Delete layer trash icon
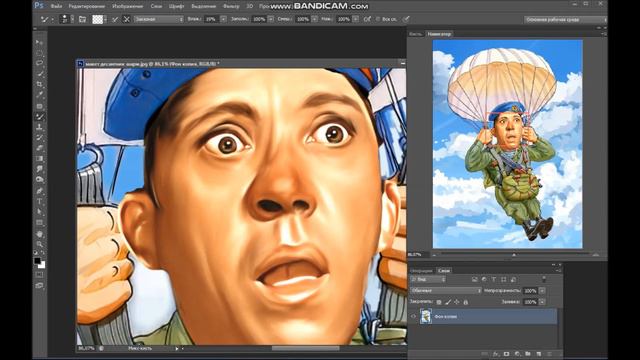 550,354
